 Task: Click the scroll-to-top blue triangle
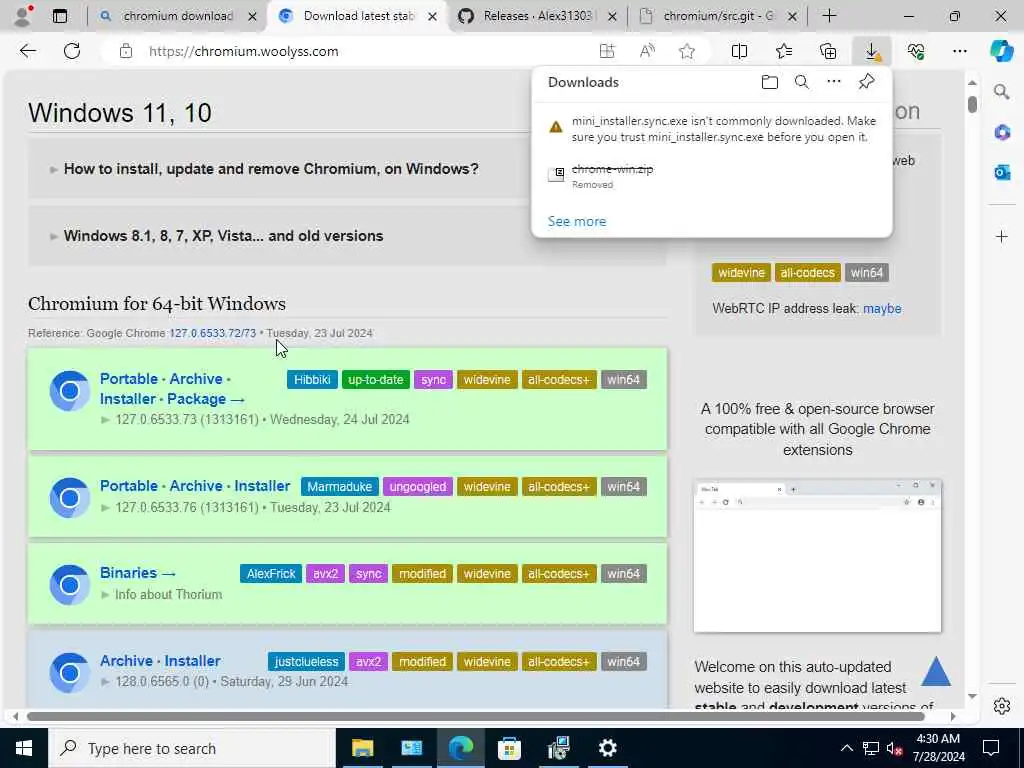[x=936, y=671]
